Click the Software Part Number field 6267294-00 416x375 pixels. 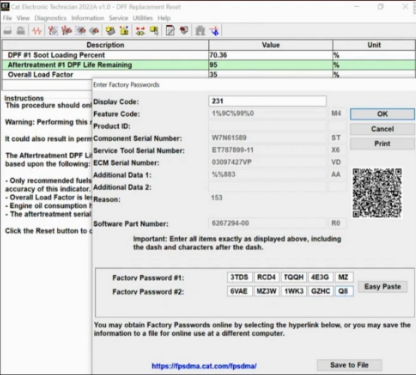click(x=267, y=223)
